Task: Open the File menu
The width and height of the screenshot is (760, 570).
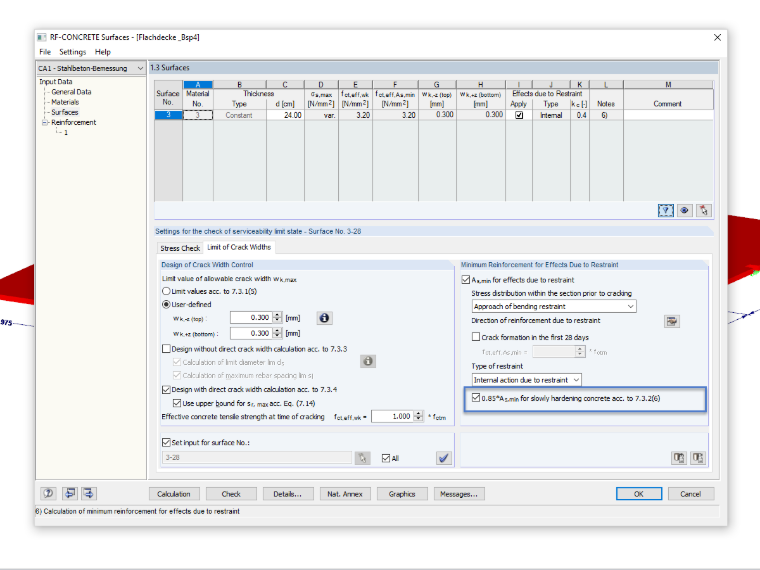Action: pyautogui.click(x=45, y=52)
